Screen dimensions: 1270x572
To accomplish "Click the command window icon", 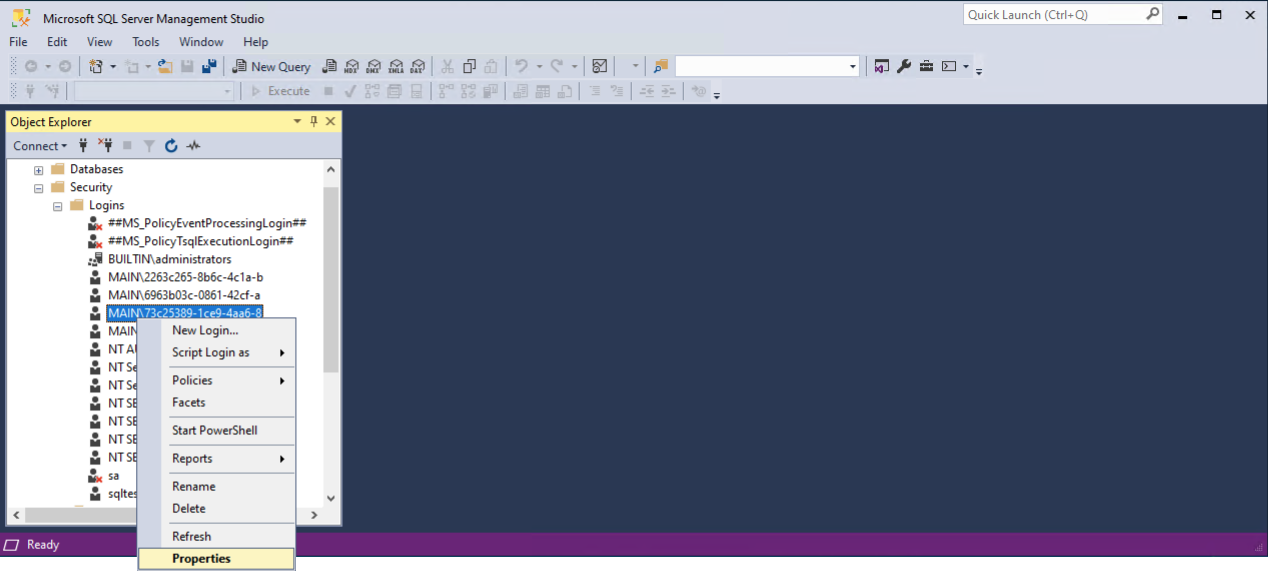I will coord(949,66).
